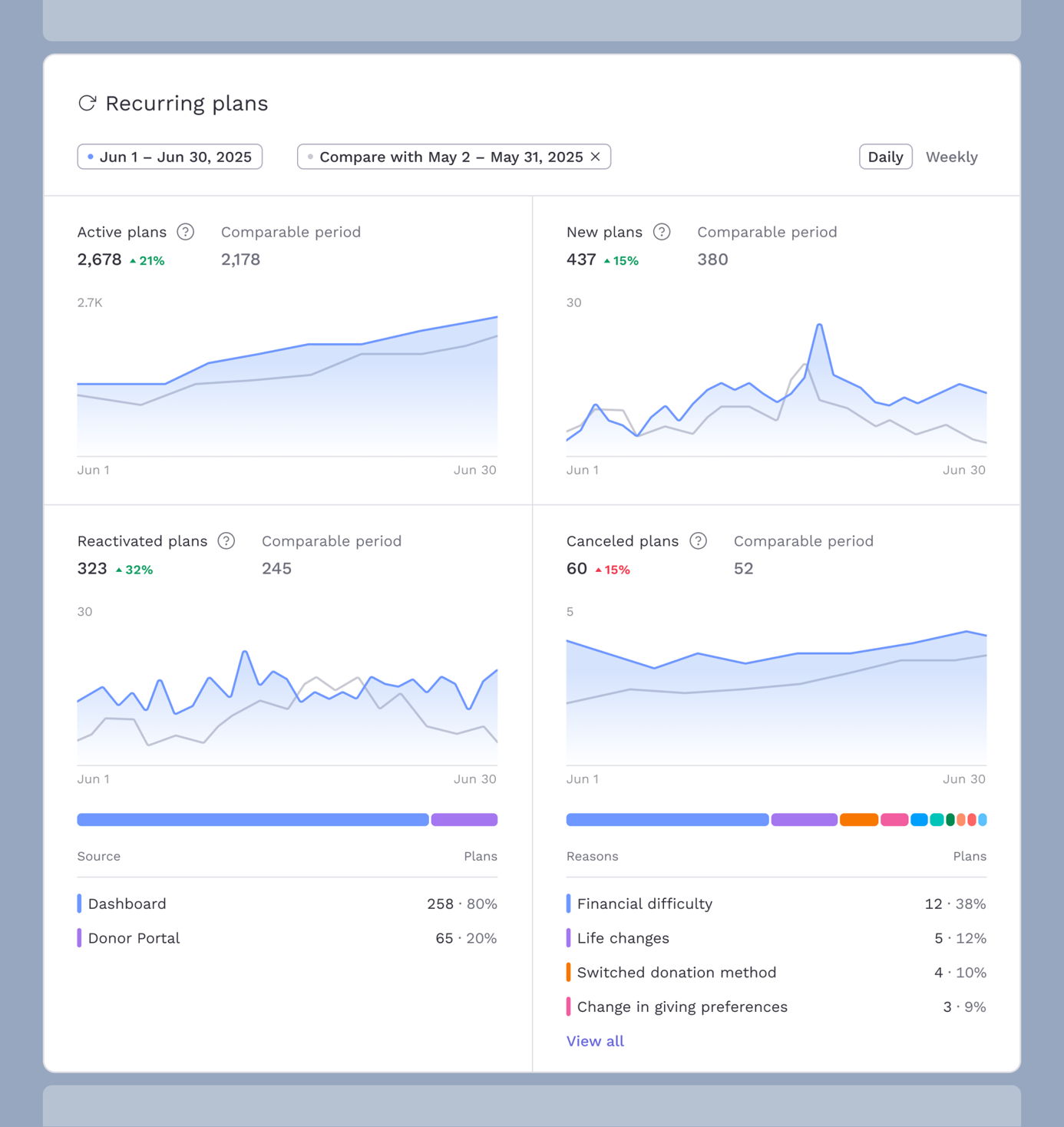Click the orange segment in Reasons bar
The width and height of the screenshot is (1064, 1127).
pyautogui.click(x=858, y=820)
